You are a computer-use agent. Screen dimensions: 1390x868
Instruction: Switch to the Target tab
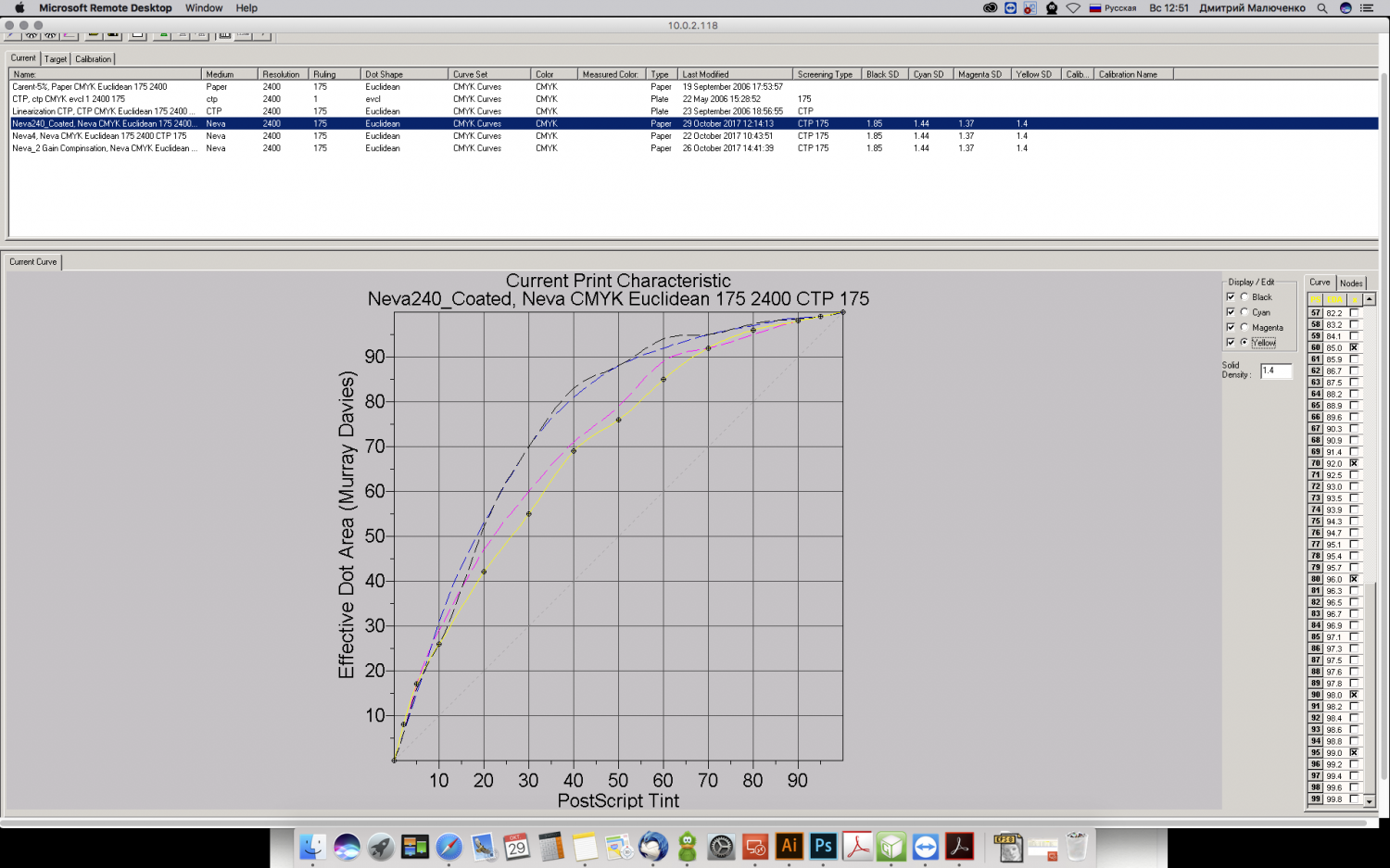tap(56, 59)
